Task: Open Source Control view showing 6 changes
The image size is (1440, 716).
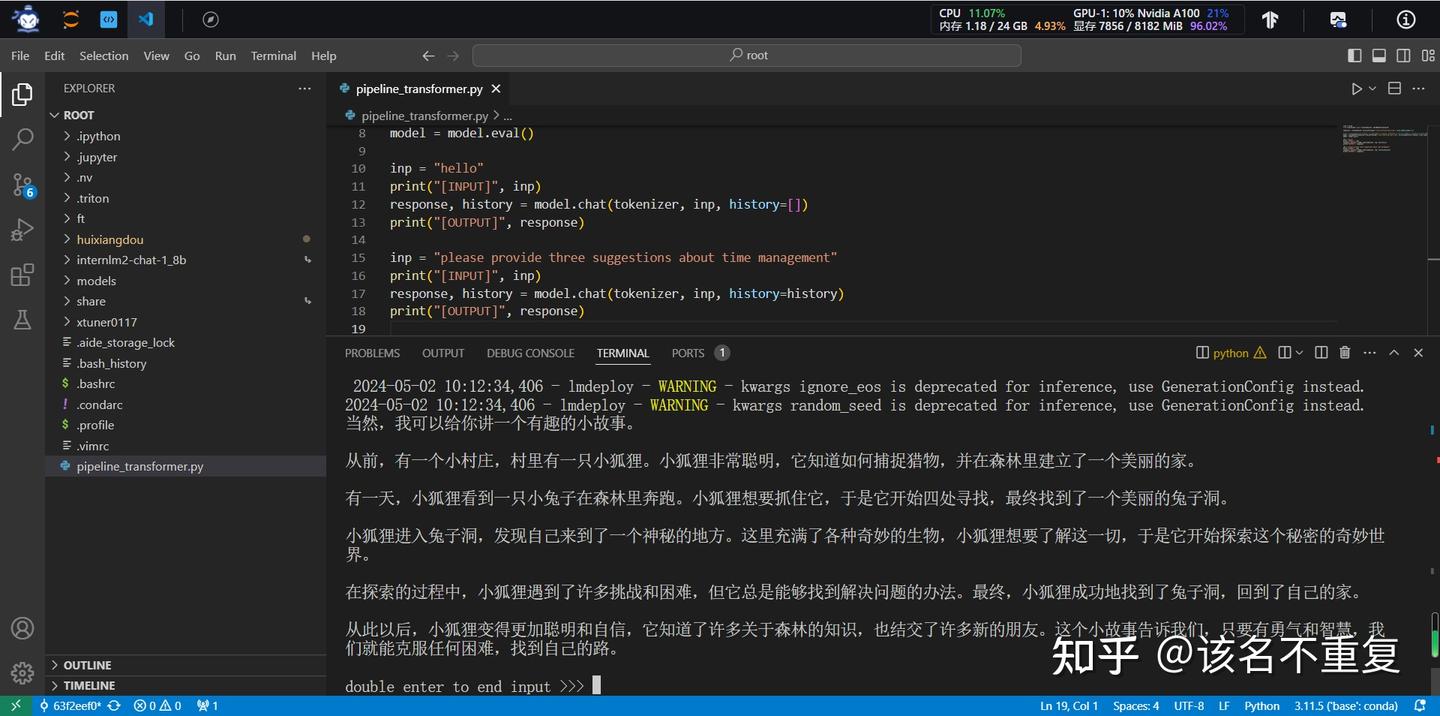Action: 22,184
